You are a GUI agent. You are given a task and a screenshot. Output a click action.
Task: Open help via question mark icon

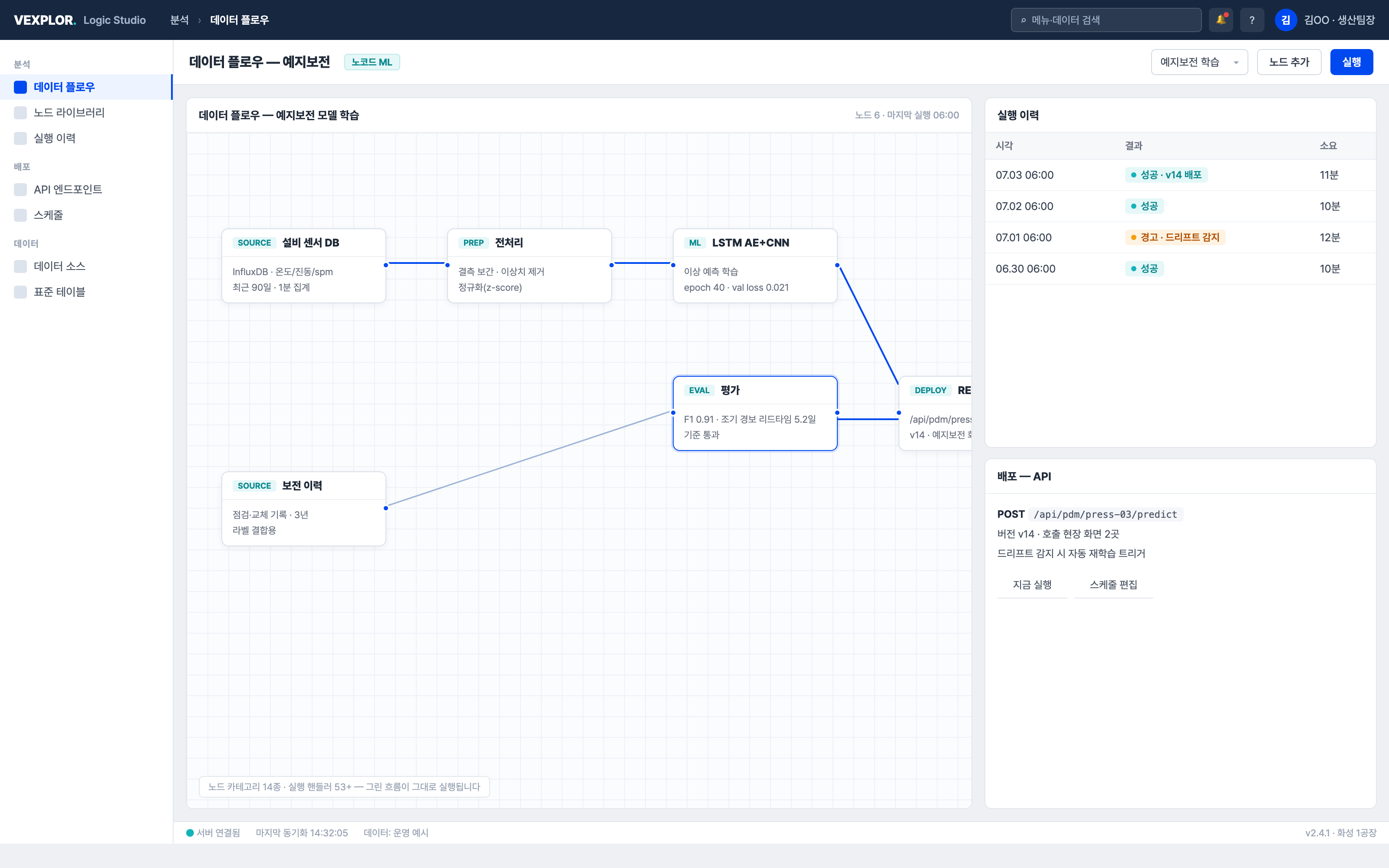[1252, 20]
